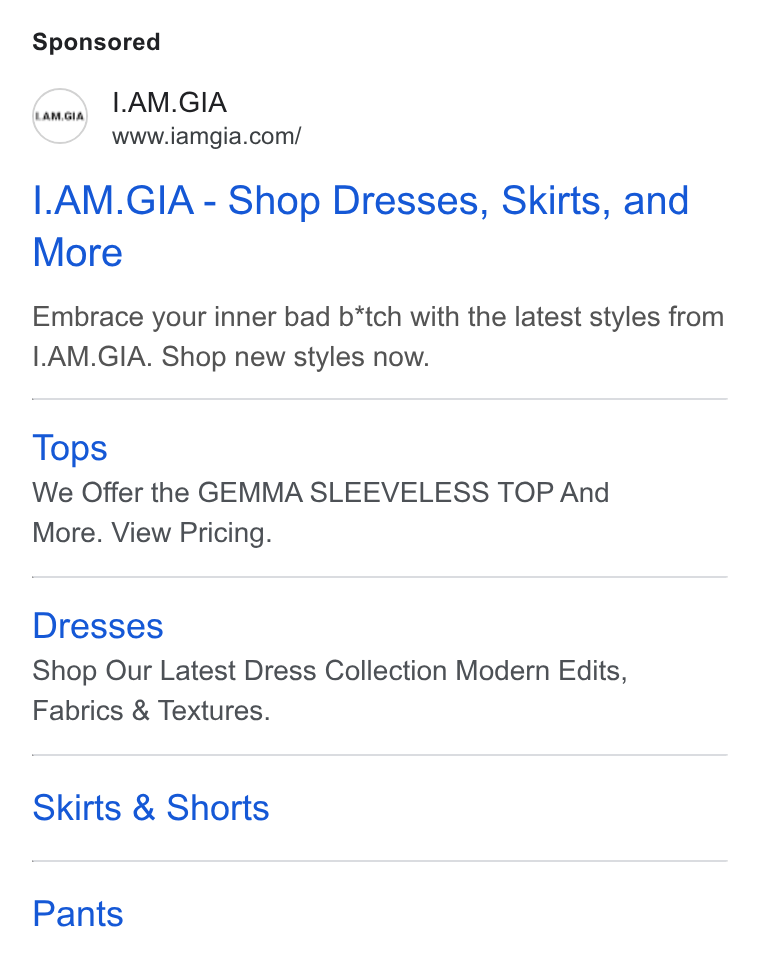Click the Shop new styles now sentence
The height and width of the screenshot is (966, 760).
[x=295, y=357]
